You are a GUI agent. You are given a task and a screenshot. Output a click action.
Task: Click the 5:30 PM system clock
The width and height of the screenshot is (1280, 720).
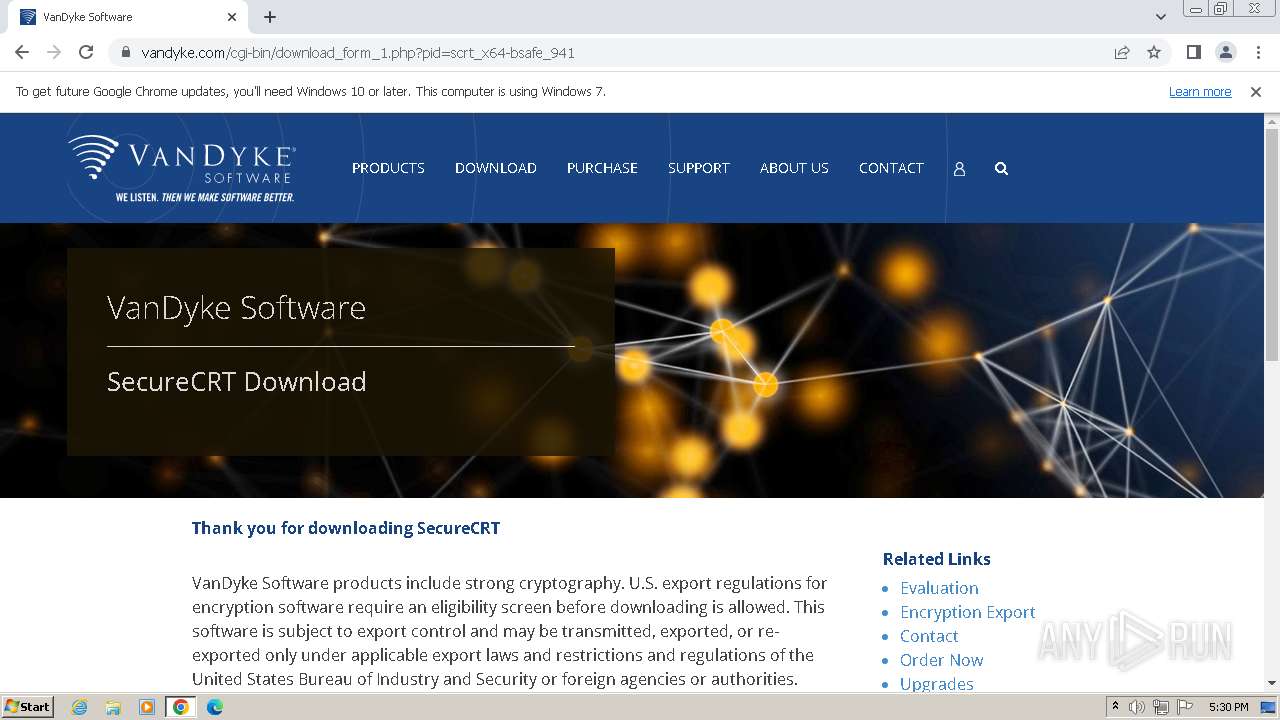[1228, 707]
